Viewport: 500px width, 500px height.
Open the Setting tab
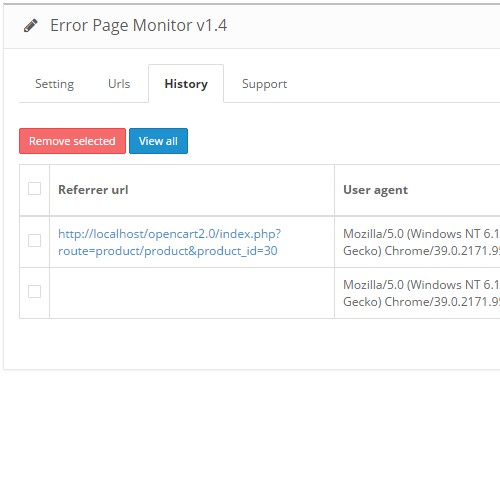55,84
